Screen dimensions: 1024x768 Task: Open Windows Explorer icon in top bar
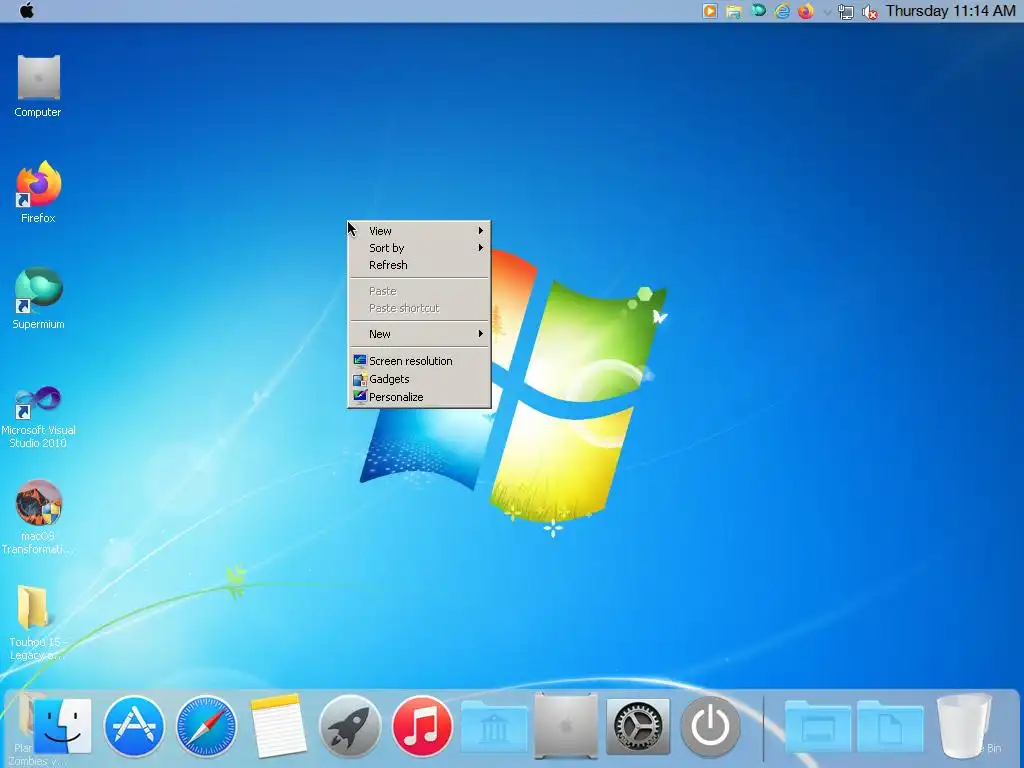click(734, 11)
